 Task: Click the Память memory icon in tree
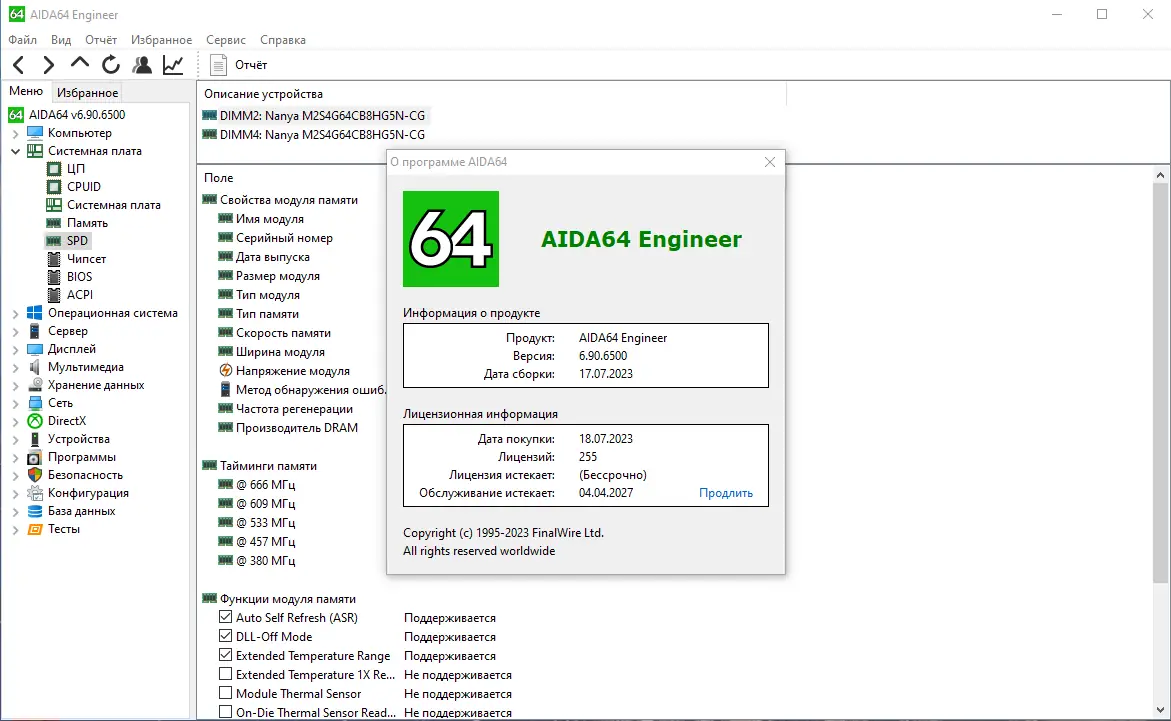pyautogui.click(x=54, y=223)
